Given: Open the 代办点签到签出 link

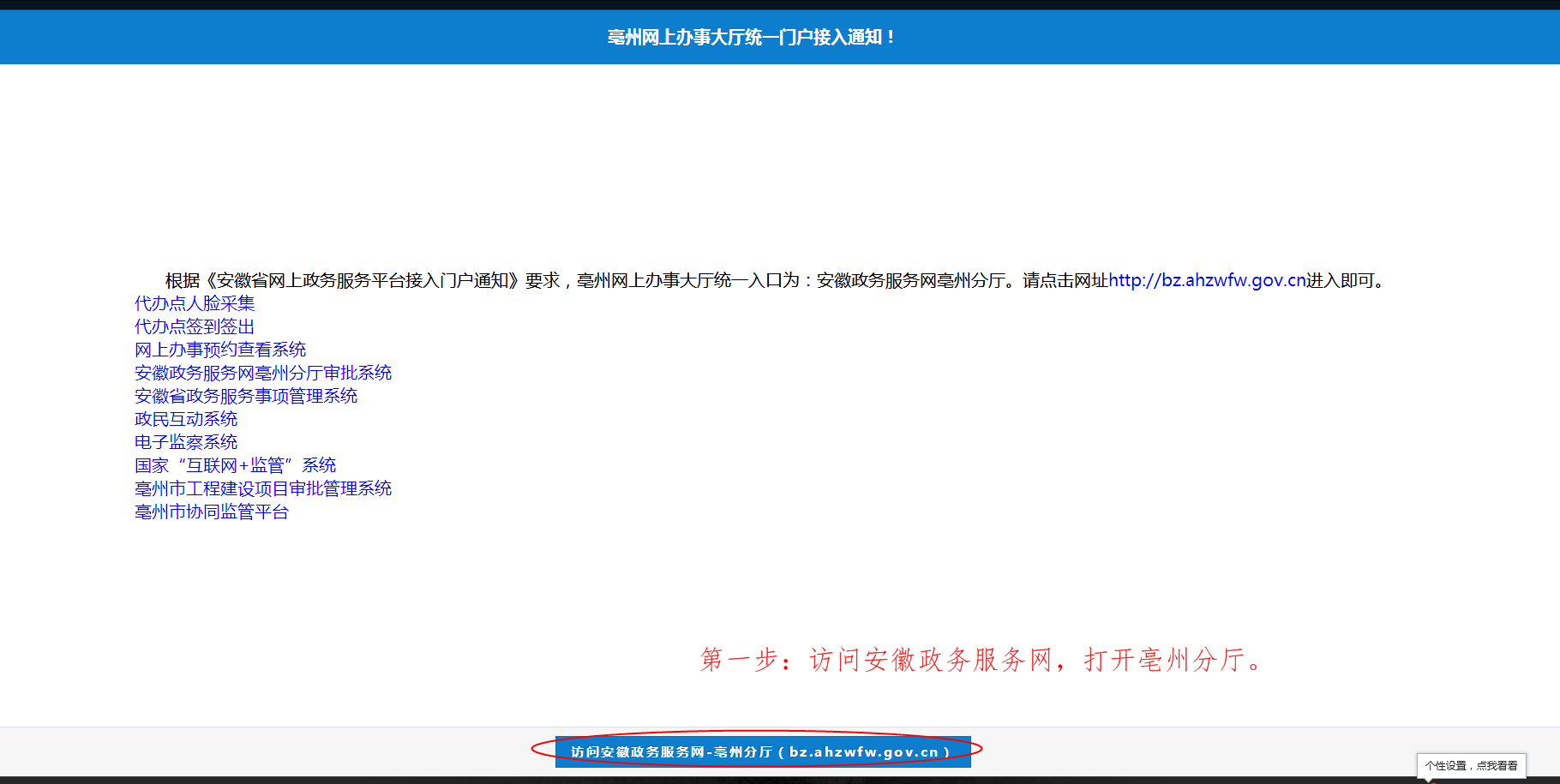Looking at the screenshot, I should pos(195,326).
